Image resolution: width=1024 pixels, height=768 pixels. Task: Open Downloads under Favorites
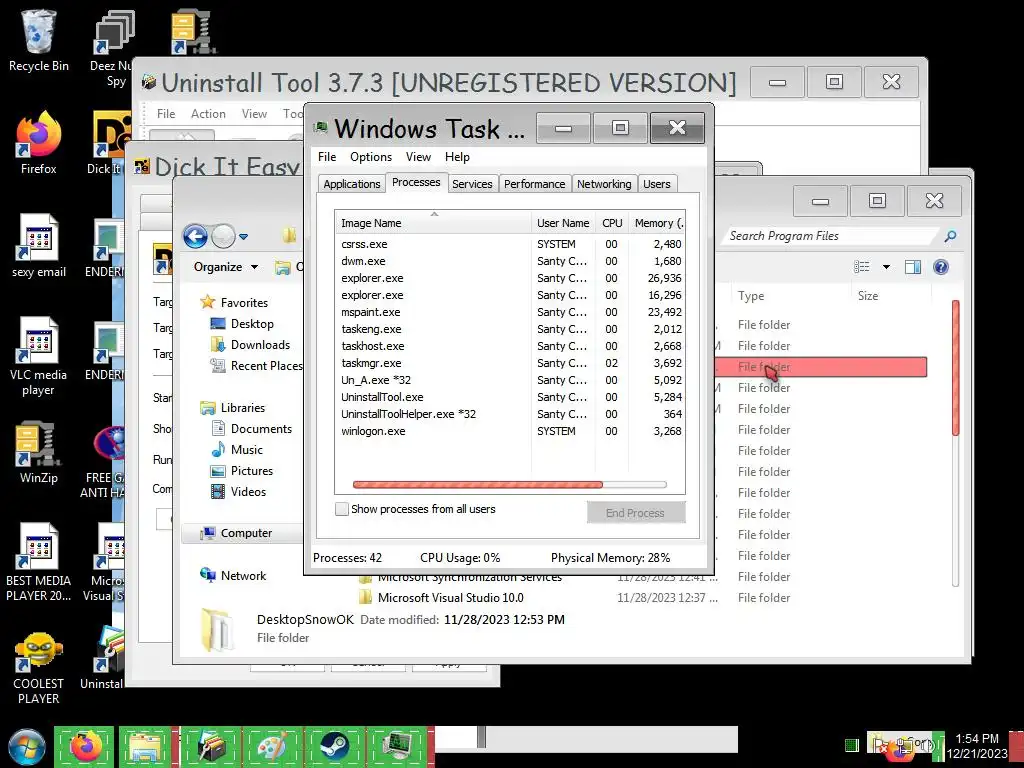click(x=259, y=345)
